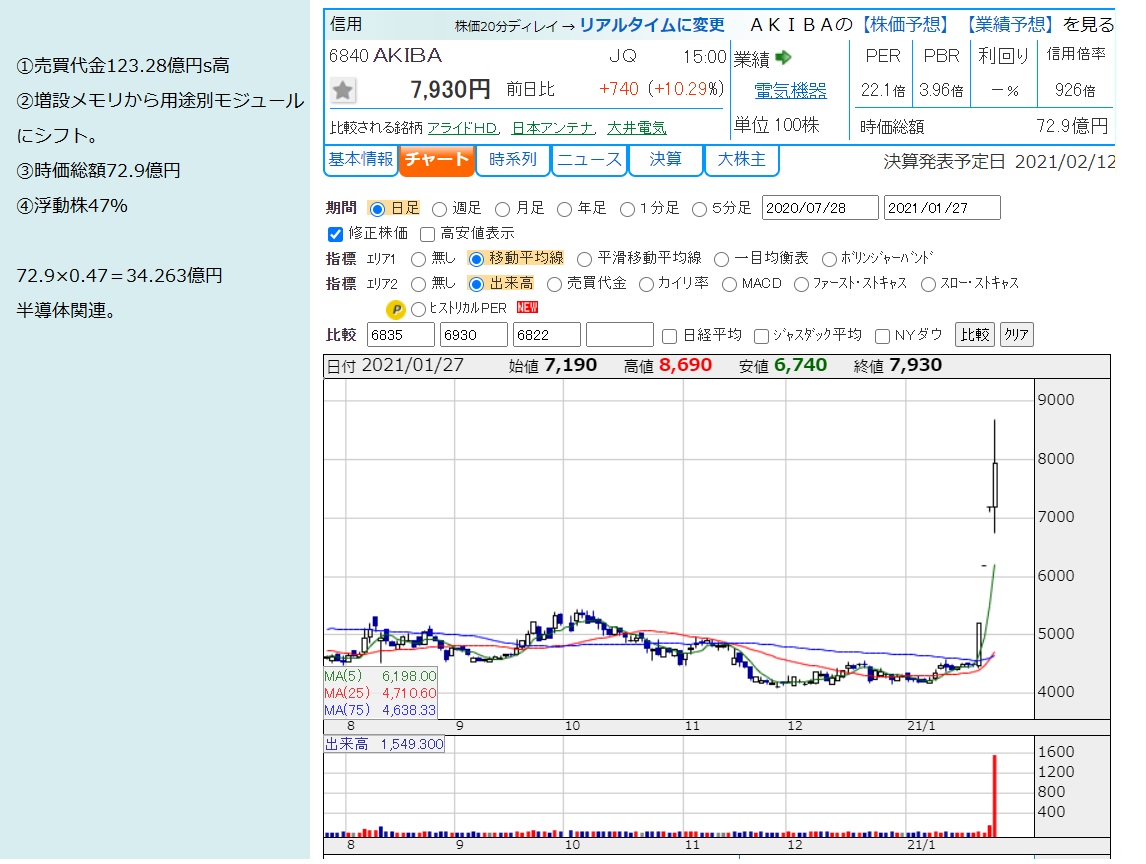Select the 1分足 radio button
This screenshot has height=864, width=1146.
[x=627, y=209]
